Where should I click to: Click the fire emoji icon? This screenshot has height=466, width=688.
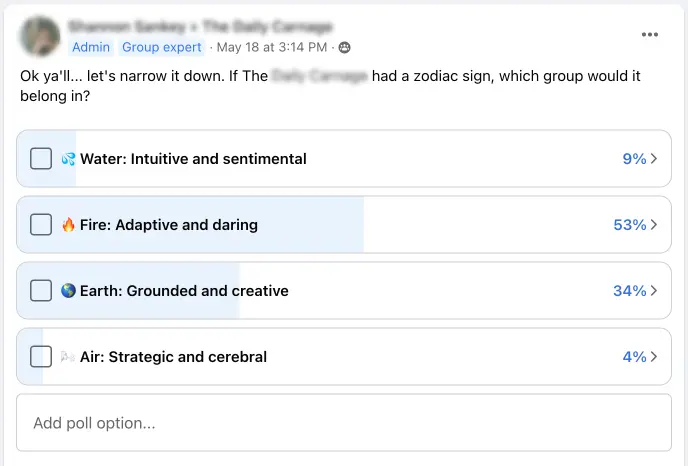point(68,225)
